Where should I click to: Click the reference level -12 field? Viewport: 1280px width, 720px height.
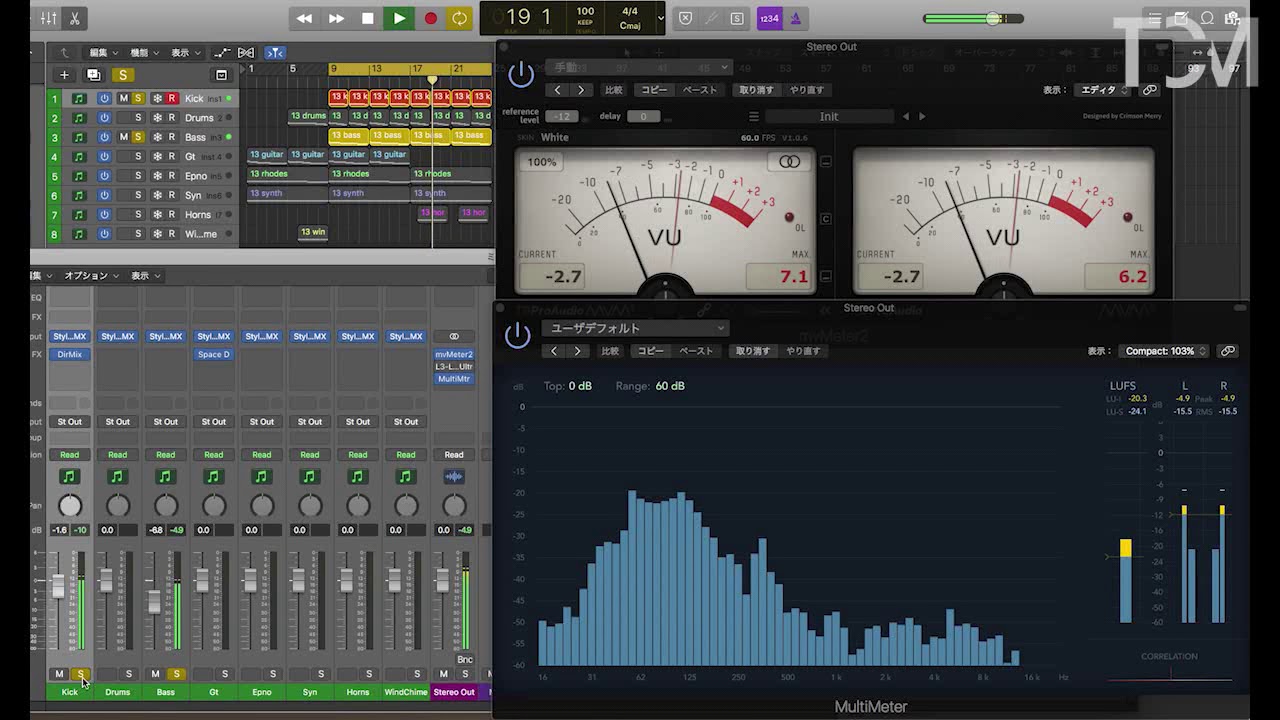point(562,116)
